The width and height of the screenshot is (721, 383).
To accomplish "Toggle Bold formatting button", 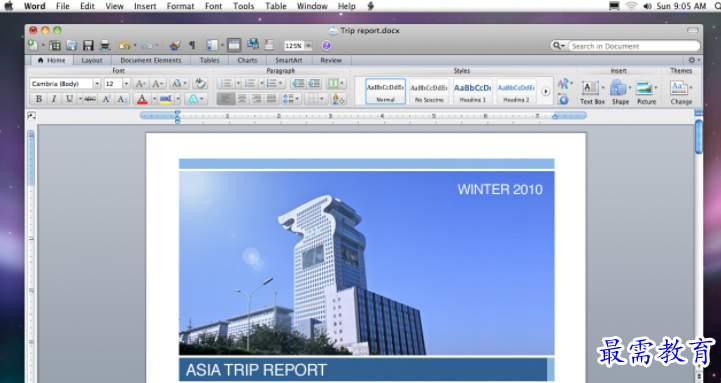I will pyautogui.click(x=39, y=99).
